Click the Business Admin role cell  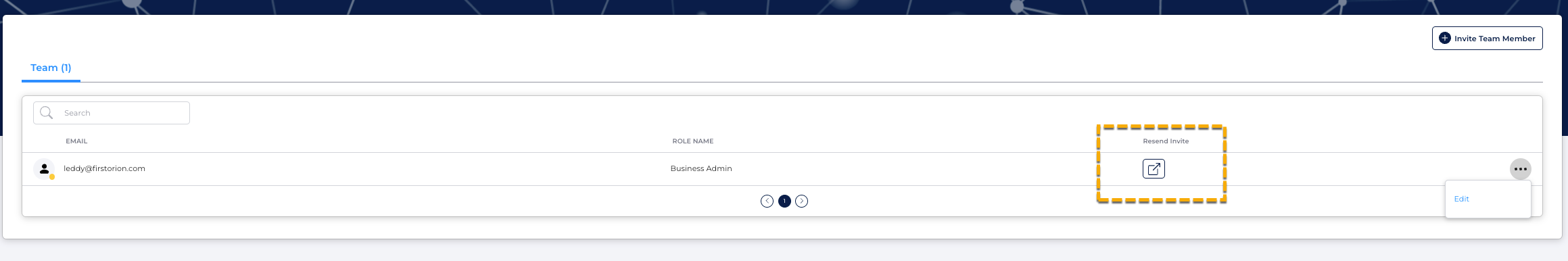tap(701, 168)
